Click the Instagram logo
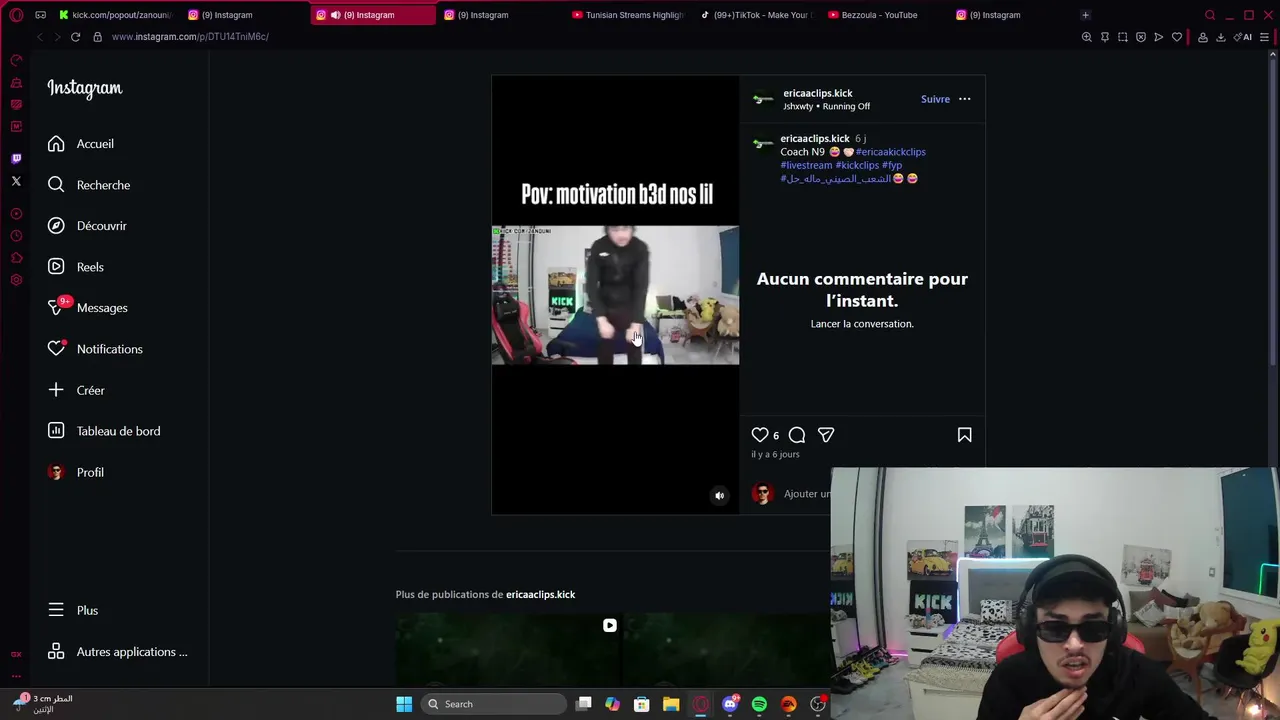The image size is (1280, 720). pos(85,88)
